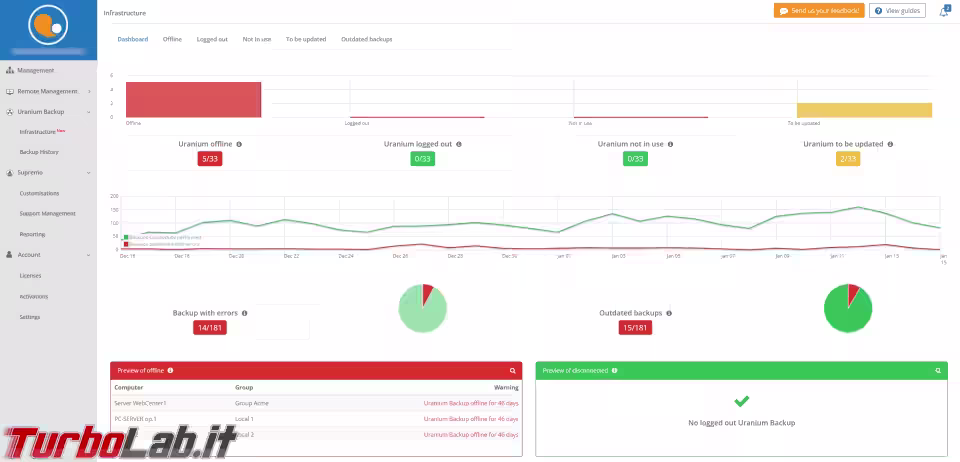Click info icon in Preview of offline header
Screen dimensions: 960x462
click(x=170, y=370)
